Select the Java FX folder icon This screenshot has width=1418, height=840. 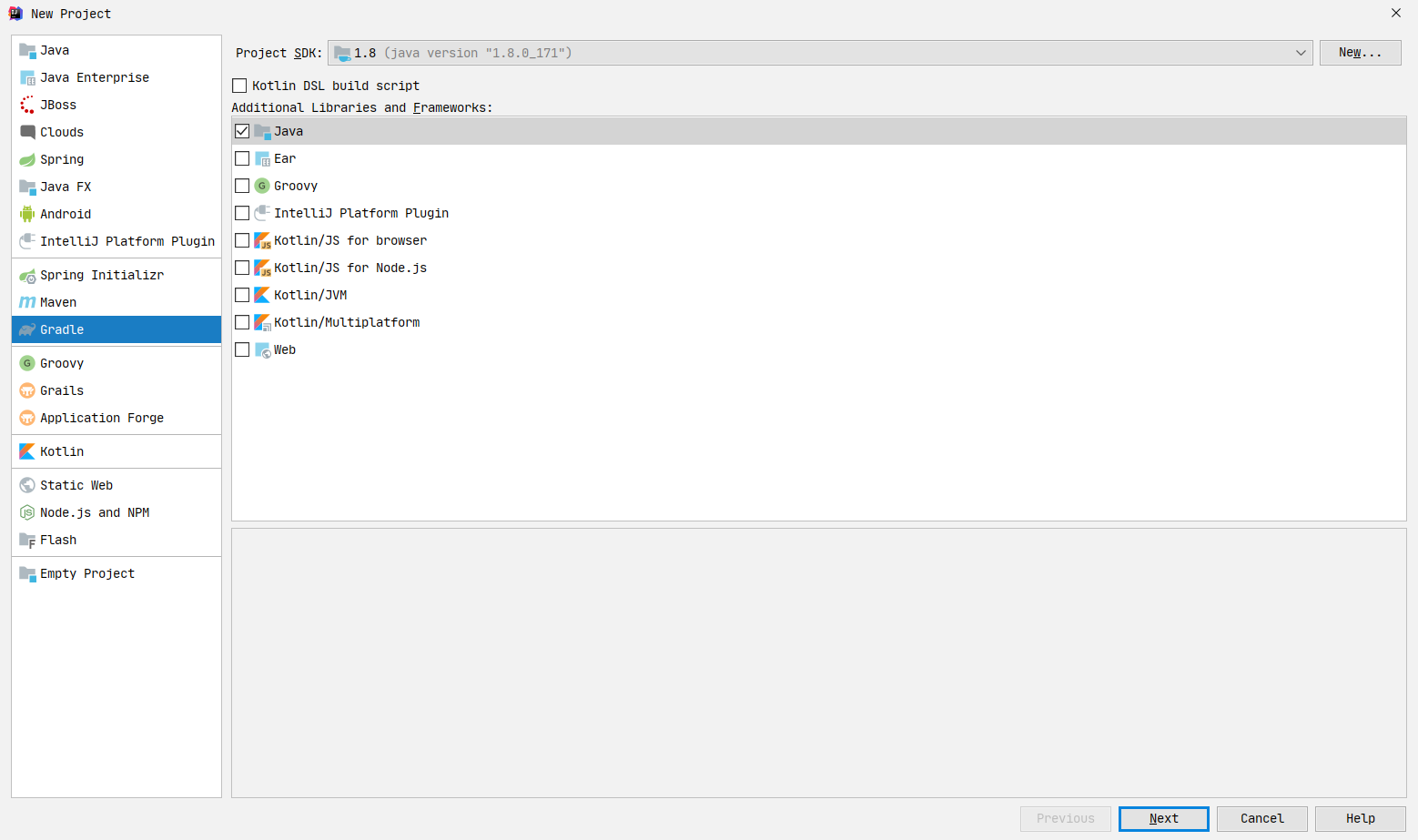pyautogui.click(x=27, y=187)
